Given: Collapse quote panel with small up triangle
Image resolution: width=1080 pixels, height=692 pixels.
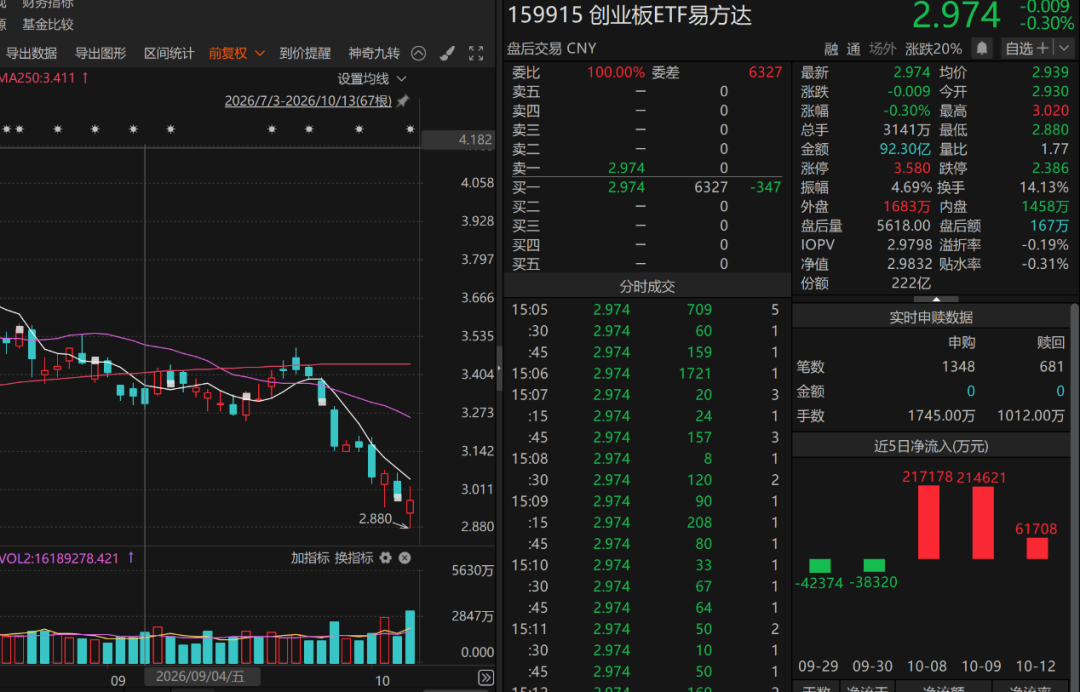Looking at the screenshot, I should coord(936,300).
